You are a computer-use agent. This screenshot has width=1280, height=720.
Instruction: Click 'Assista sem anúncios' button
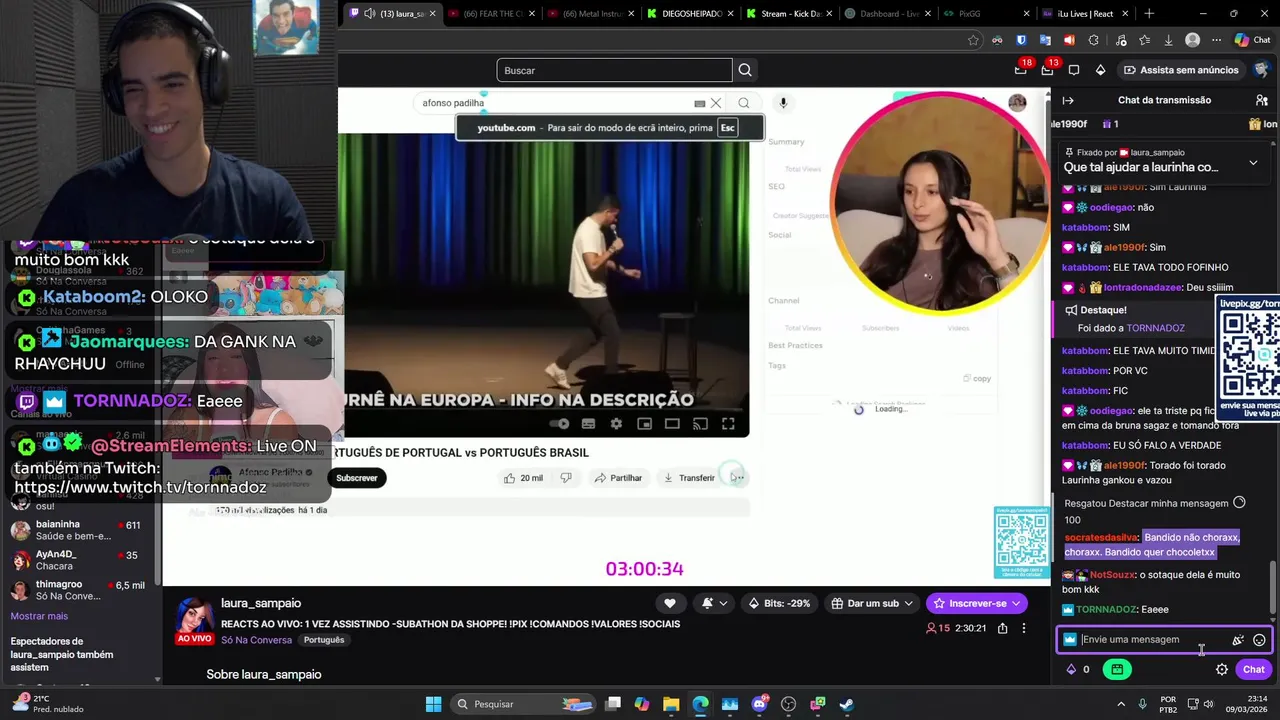tap(1181, 70)
